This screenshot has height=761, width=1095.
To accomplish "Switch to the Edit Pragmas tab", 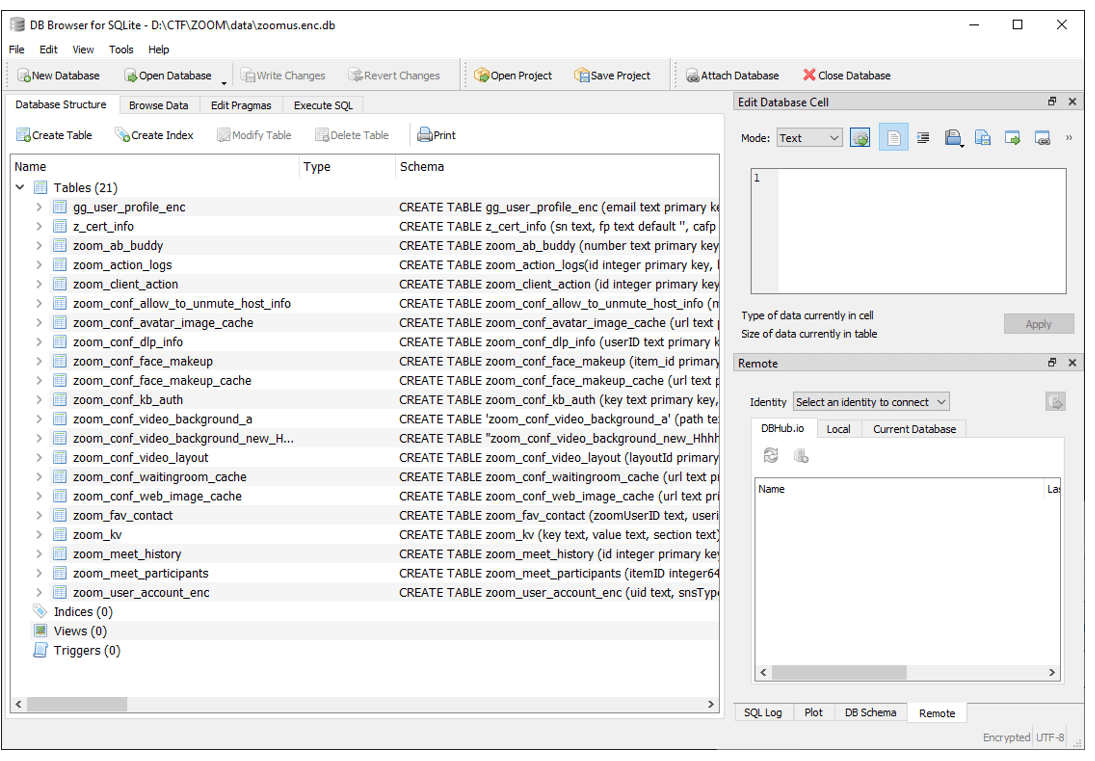I will point(241,105).
